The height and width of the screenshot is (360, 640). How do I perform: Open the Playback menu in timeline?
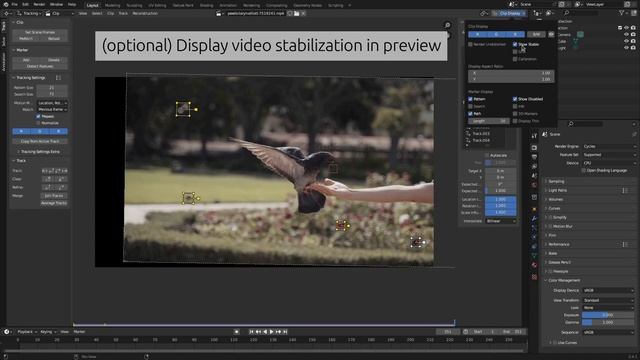click(27, 332)
